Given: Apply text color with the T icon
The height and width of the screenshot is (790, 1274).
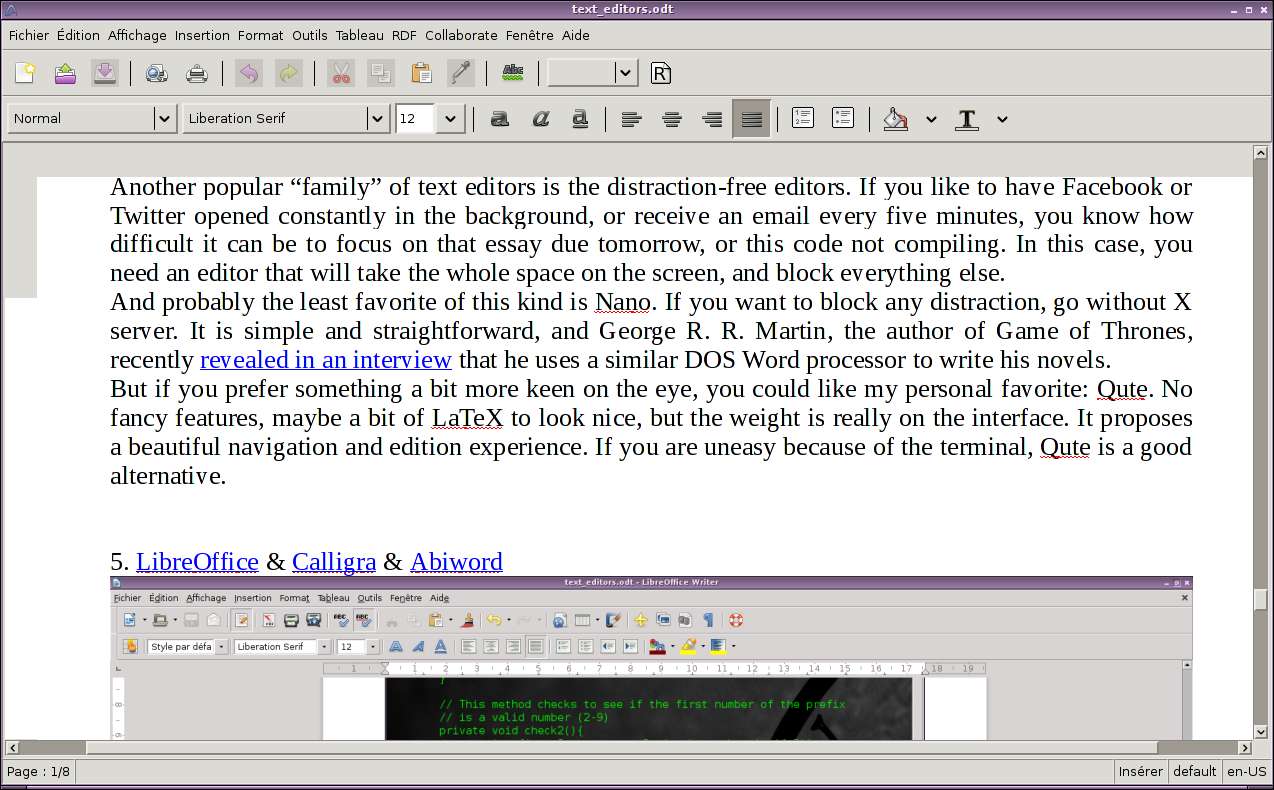Looking at the screenshot, I should pos(967,119).
